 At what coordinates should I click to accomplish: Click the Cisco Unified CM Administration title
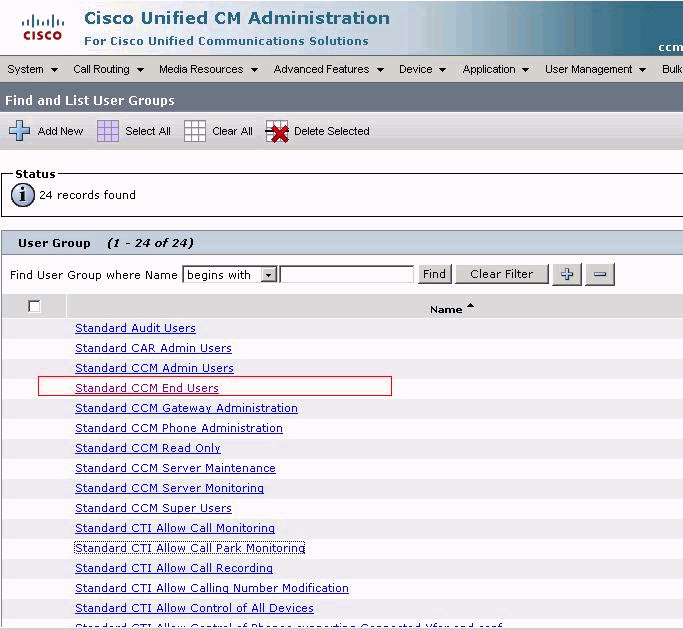click(x=237, y=18)
